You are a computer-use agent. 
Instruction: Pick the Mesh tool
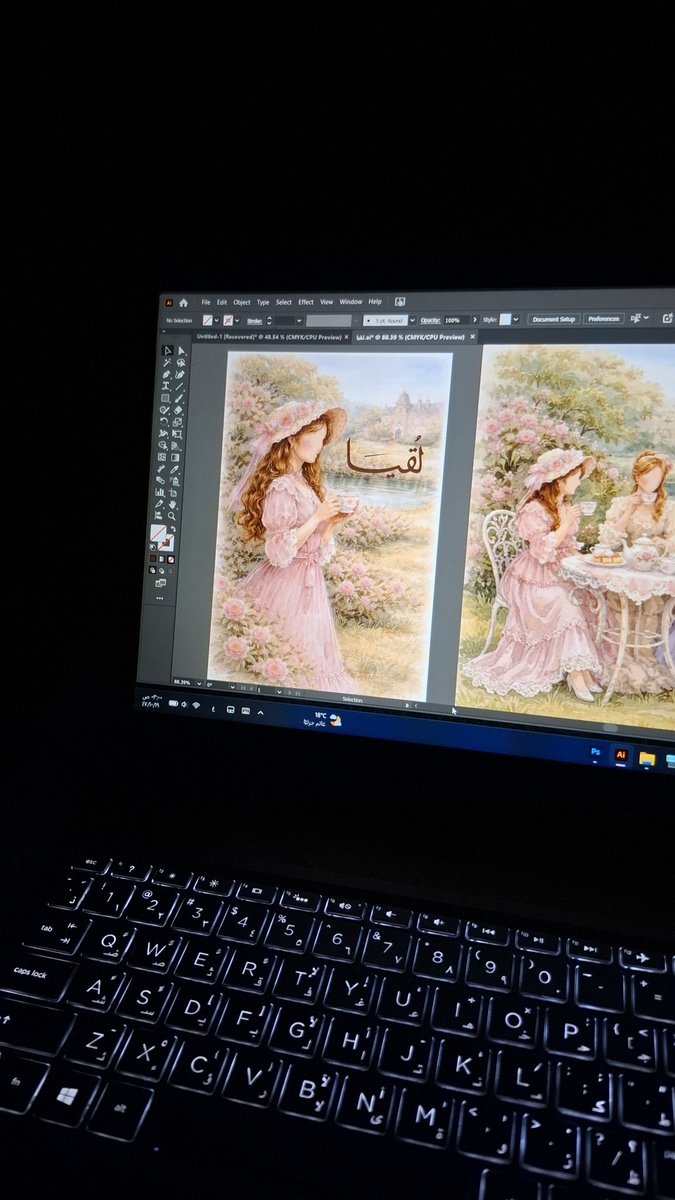pyautogui.click(x=162, y=457)
